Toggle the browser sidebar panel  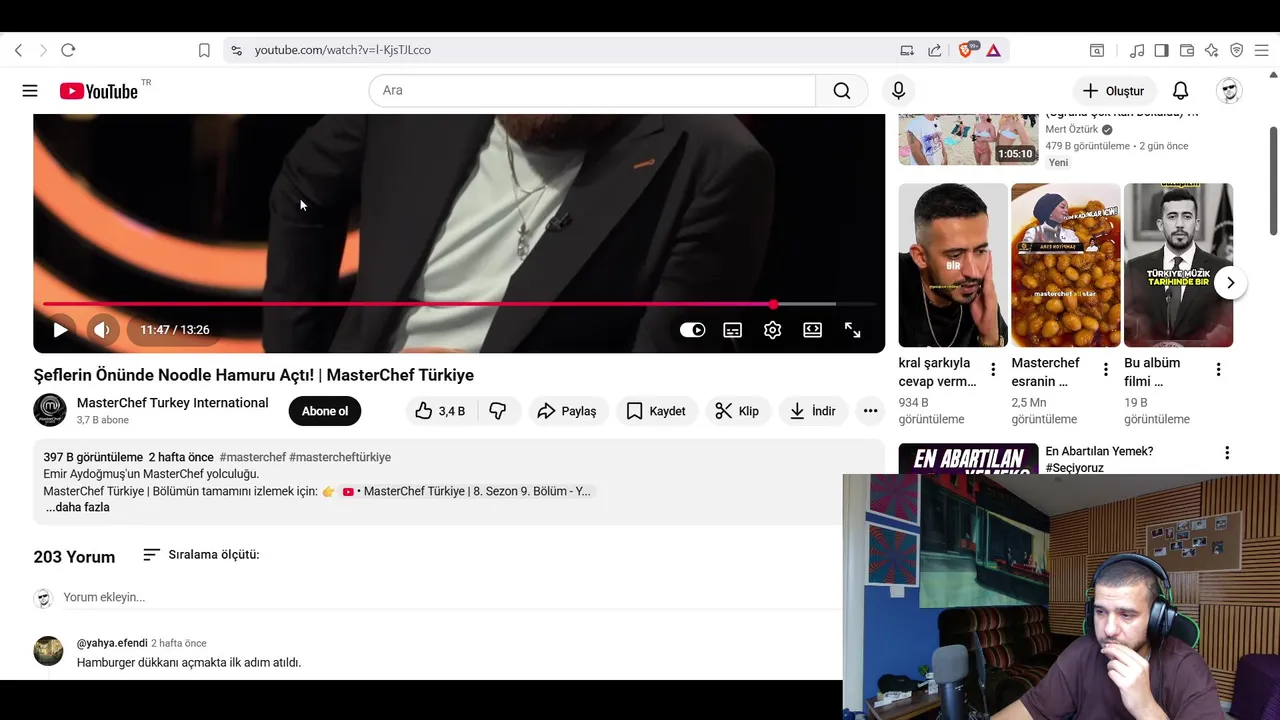coord(1161,50)
